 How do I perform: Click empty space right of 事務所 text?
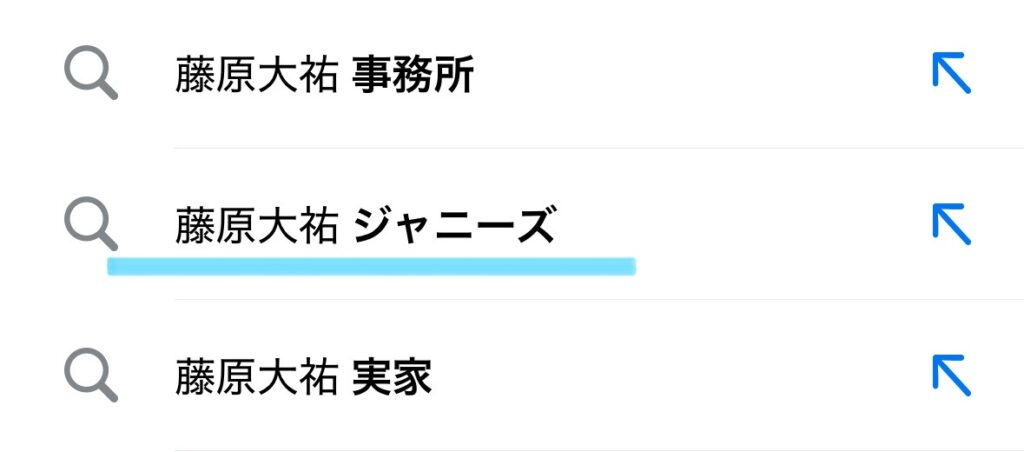click(x=699, y=76)
